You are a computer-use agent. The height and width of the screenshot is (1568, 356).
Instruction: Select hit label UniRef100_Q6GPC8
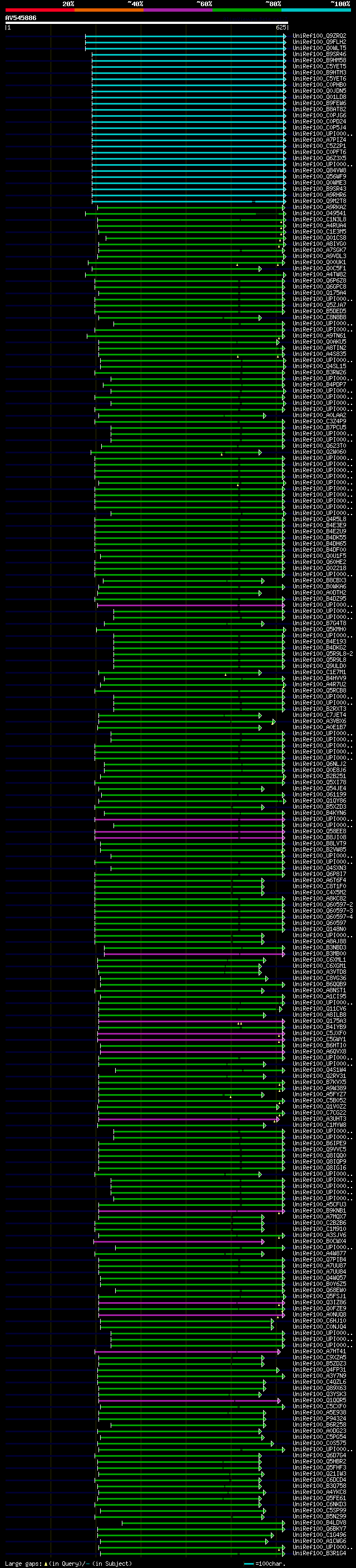click(319, 286)
